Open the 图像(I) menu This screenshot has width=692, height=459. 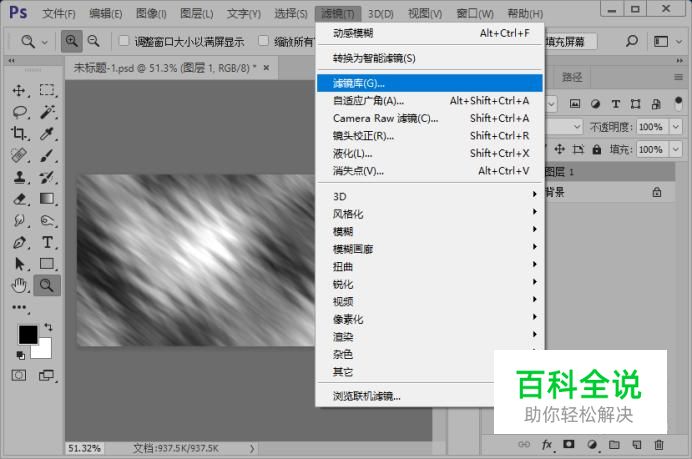(151, 14)
